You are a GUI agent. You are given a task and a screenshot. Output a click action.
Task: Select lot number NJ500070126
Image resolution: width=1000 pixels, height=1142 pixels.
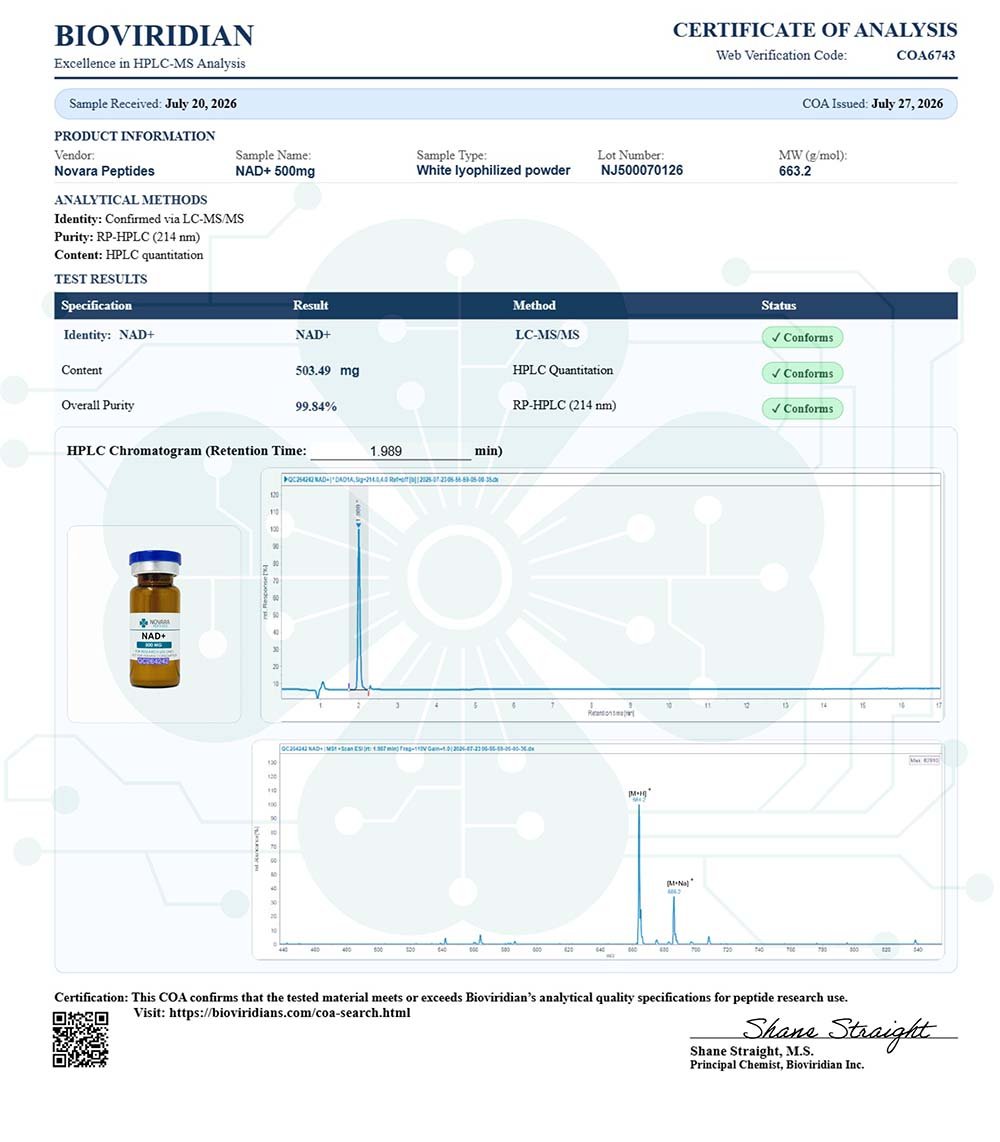[x=642, y=170]
